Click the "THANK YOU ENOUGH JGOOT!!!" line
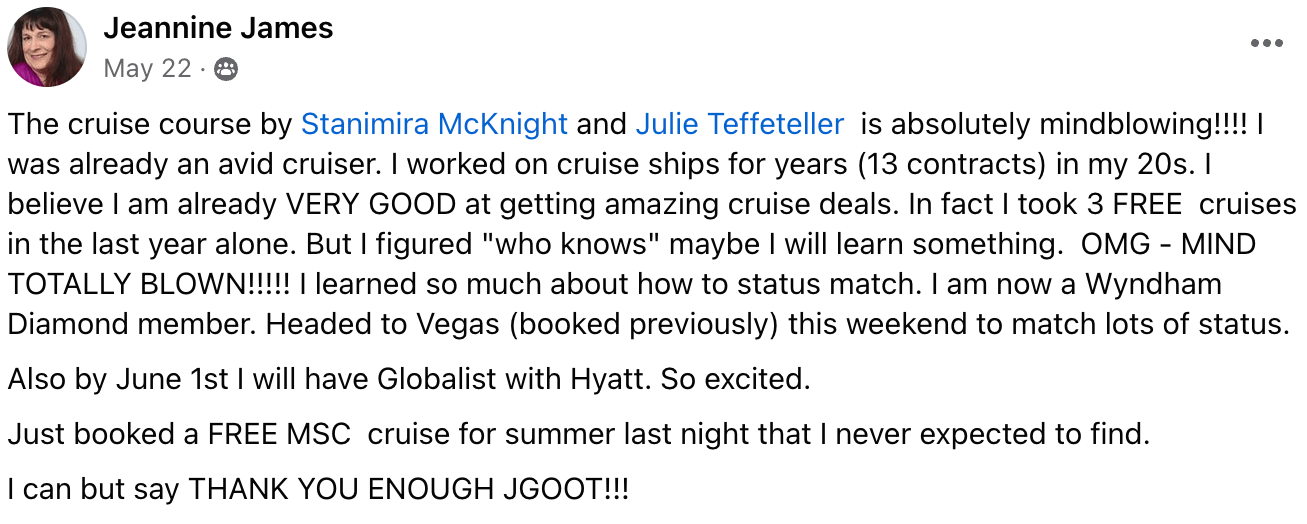Screen dimensions: 1307x524 click(410, 490)
